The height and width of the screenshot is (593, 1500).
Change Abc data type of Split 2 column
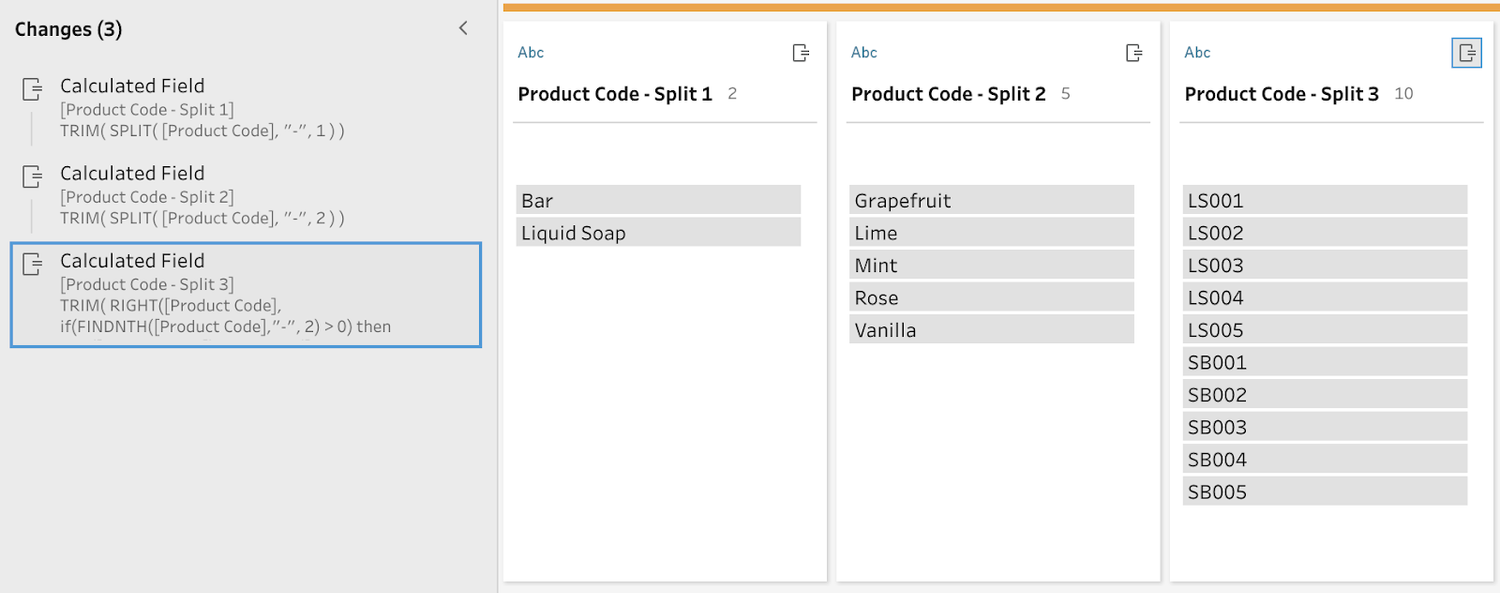864,53
